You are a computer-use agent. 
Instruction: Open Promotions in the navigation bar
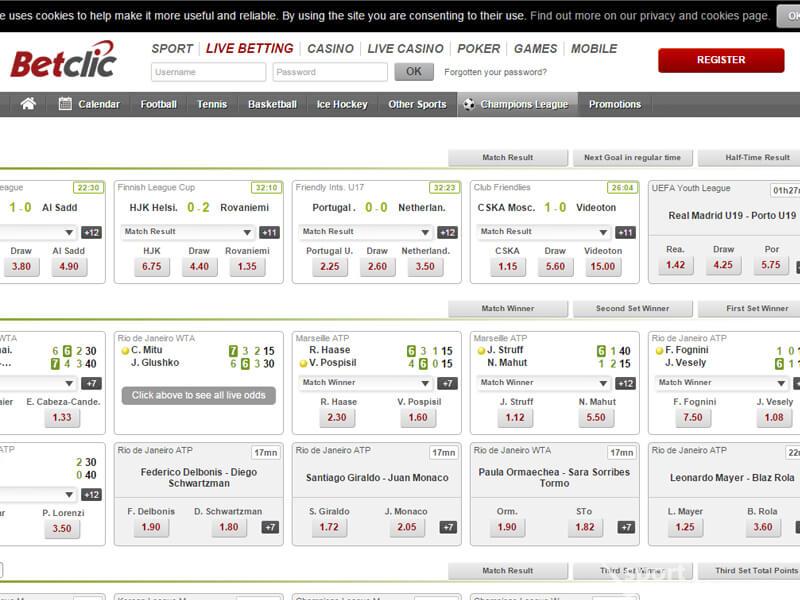click(x=615, y=104)
